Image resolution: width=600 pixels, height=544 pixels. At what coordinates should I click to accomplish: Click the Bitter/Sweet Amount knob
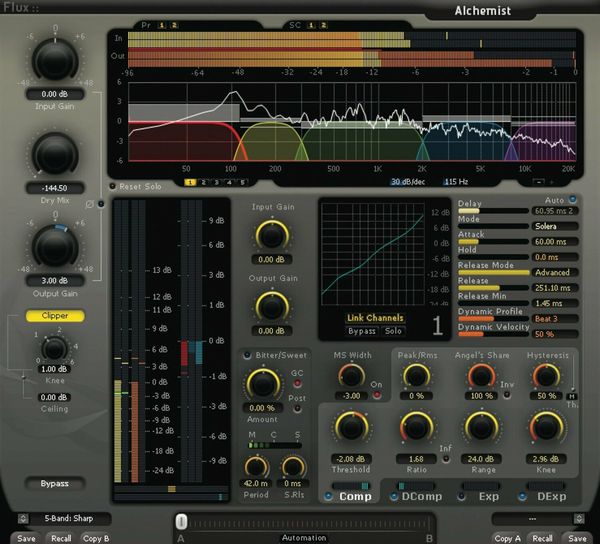tap(262, 384)
